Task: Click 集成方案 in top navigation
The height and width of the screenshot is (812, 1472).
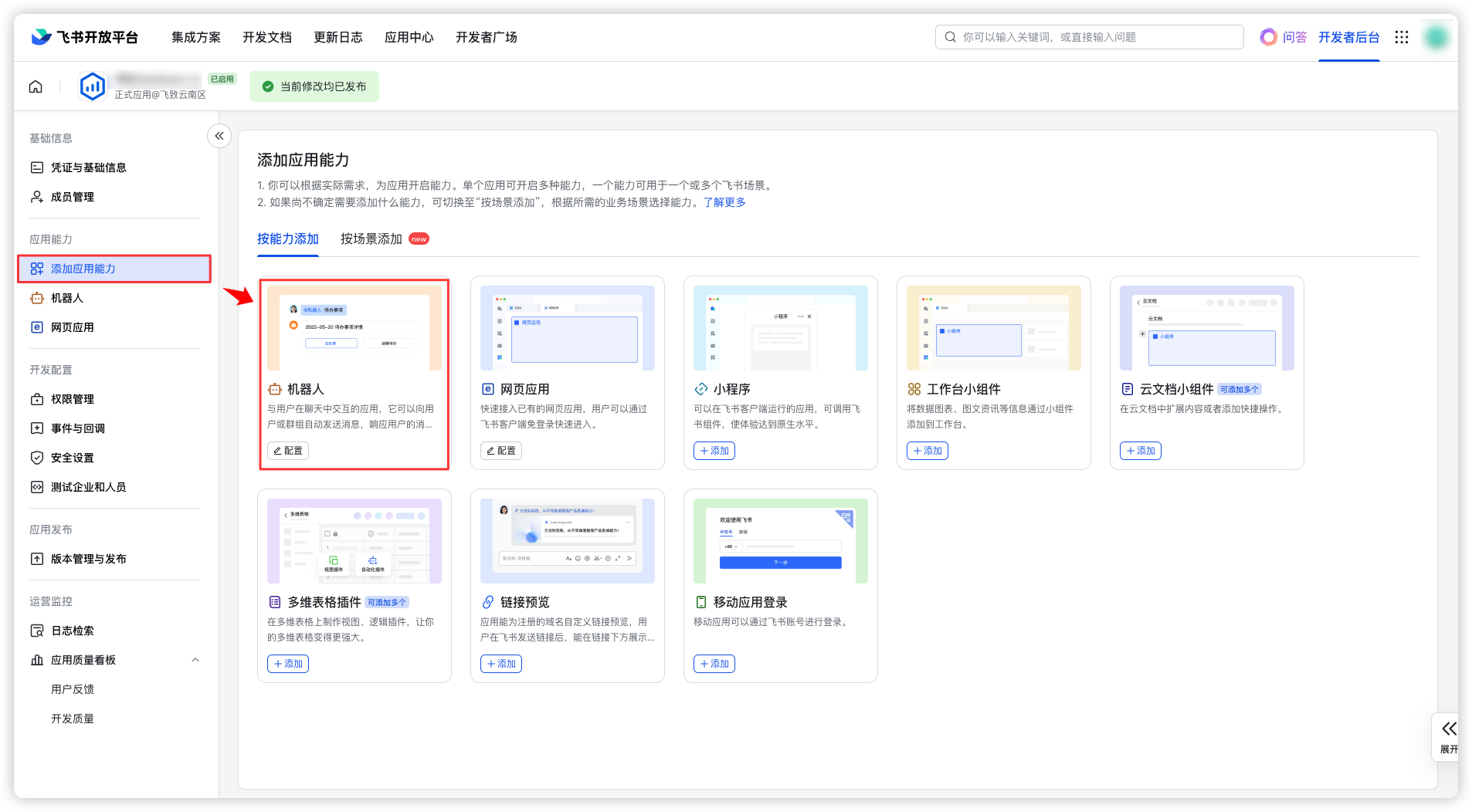Action: 196,37
